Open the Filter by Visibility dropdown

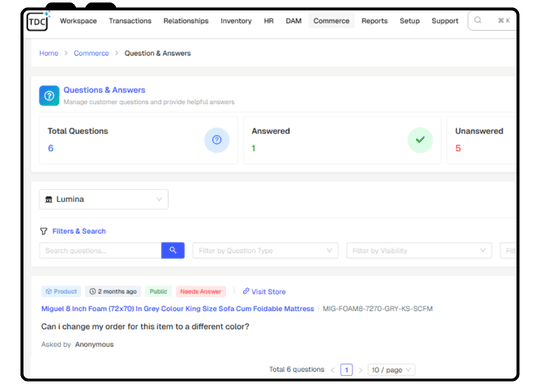[x=419, y=251]
